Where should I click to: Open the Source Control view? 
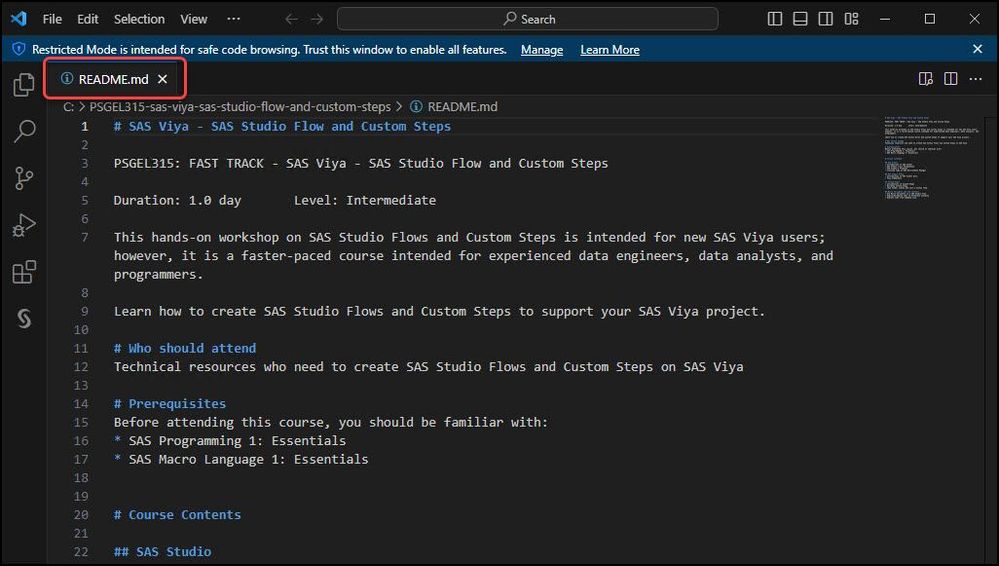(24, 178)
